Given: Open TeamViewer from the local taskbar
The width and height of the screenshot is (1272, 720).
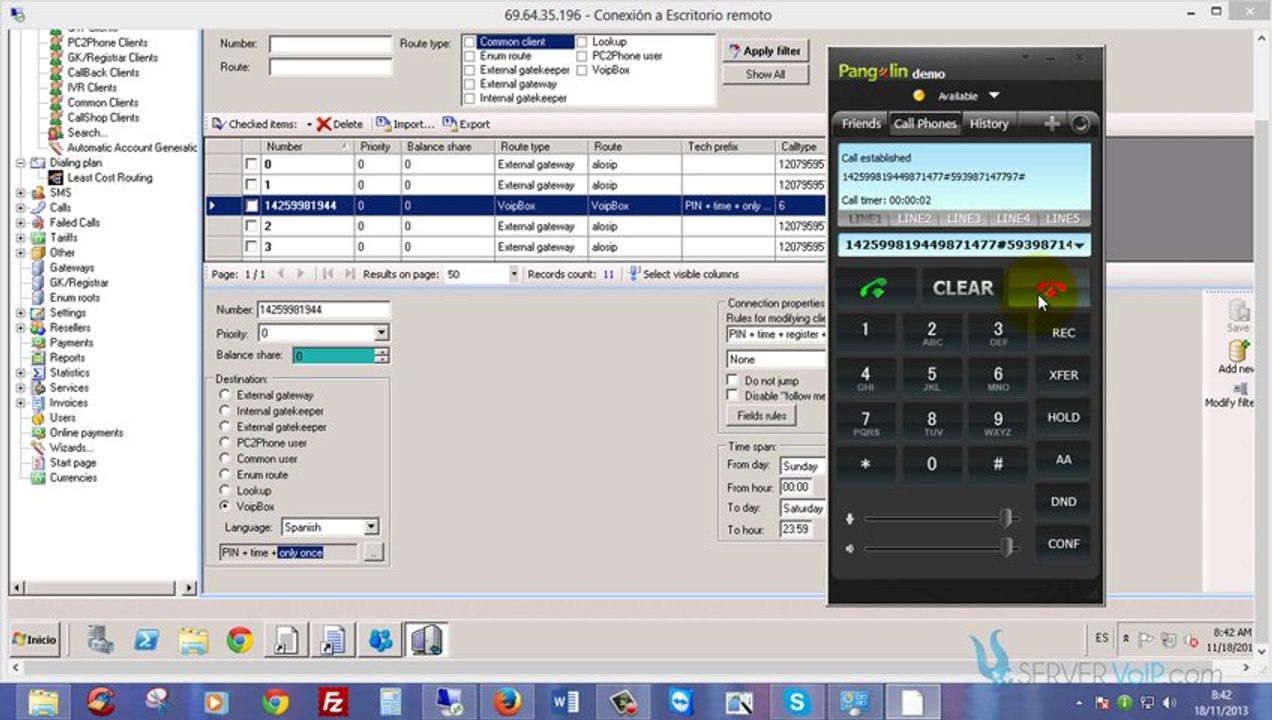Looking at the screenshot, I should coord(681,701).
